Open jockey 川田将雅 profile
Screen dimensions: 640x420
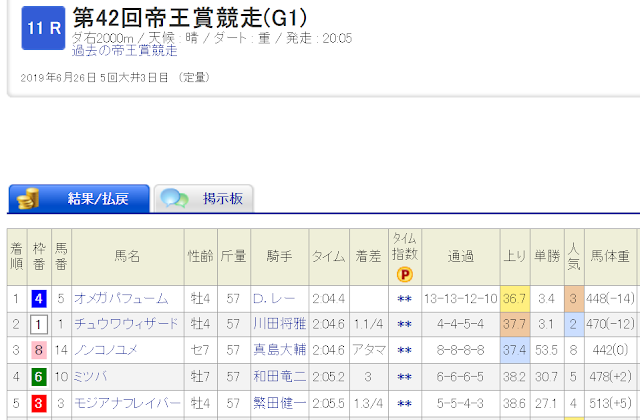(x=280, y=324)
